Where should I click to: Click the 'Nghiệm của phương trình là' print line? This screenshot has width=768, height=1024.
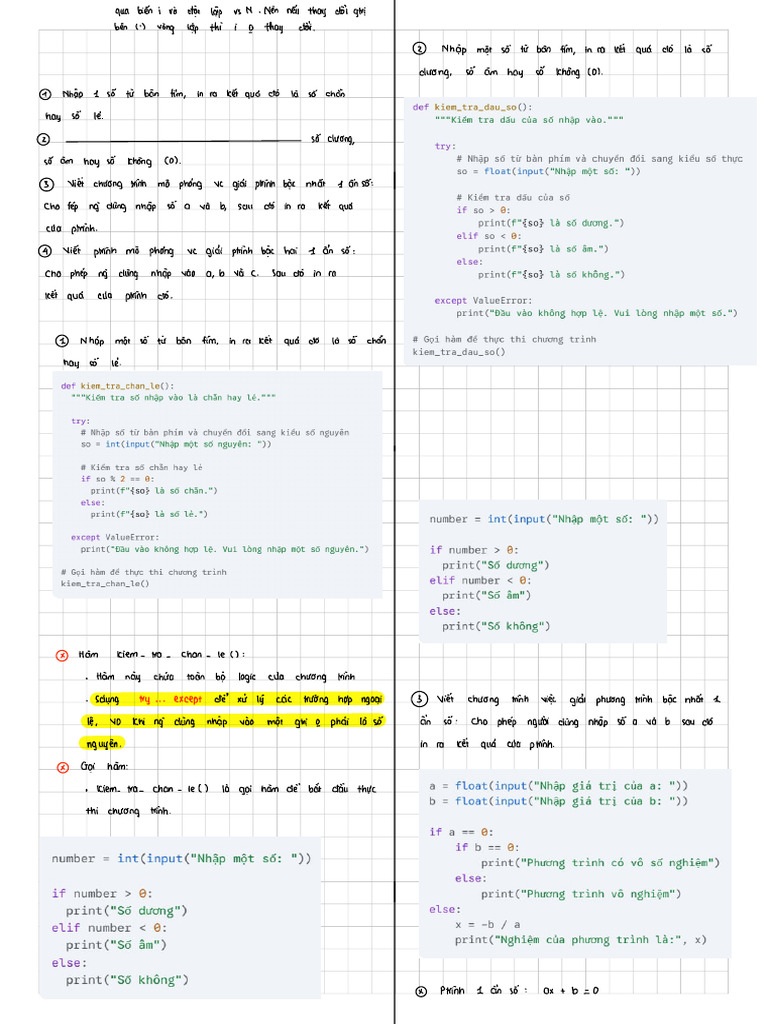(x=581, y=940)
